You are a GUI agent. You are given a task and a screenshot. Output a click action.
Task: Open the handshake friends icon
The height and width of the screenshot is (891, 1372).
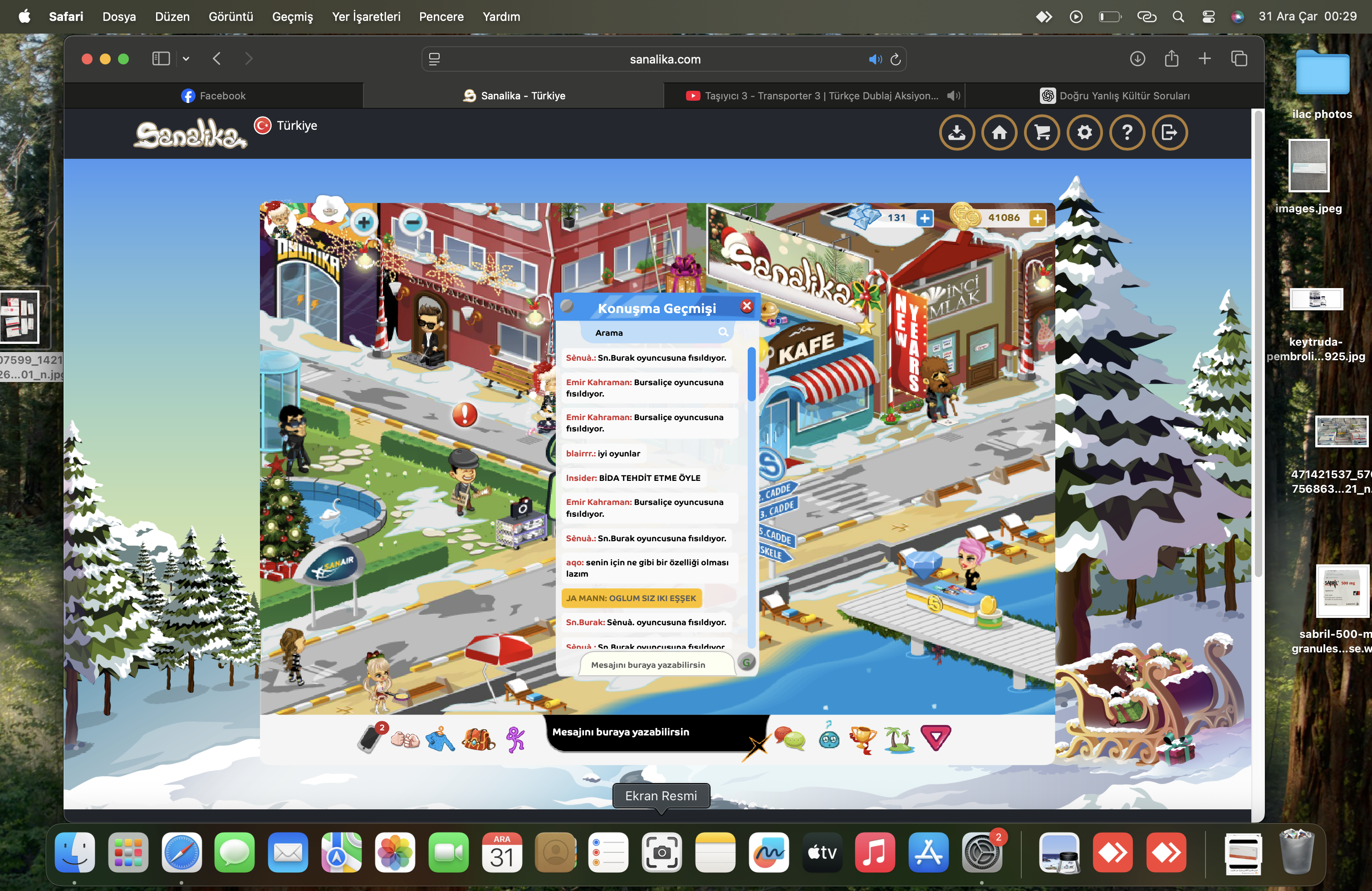(x=405, y=739)
